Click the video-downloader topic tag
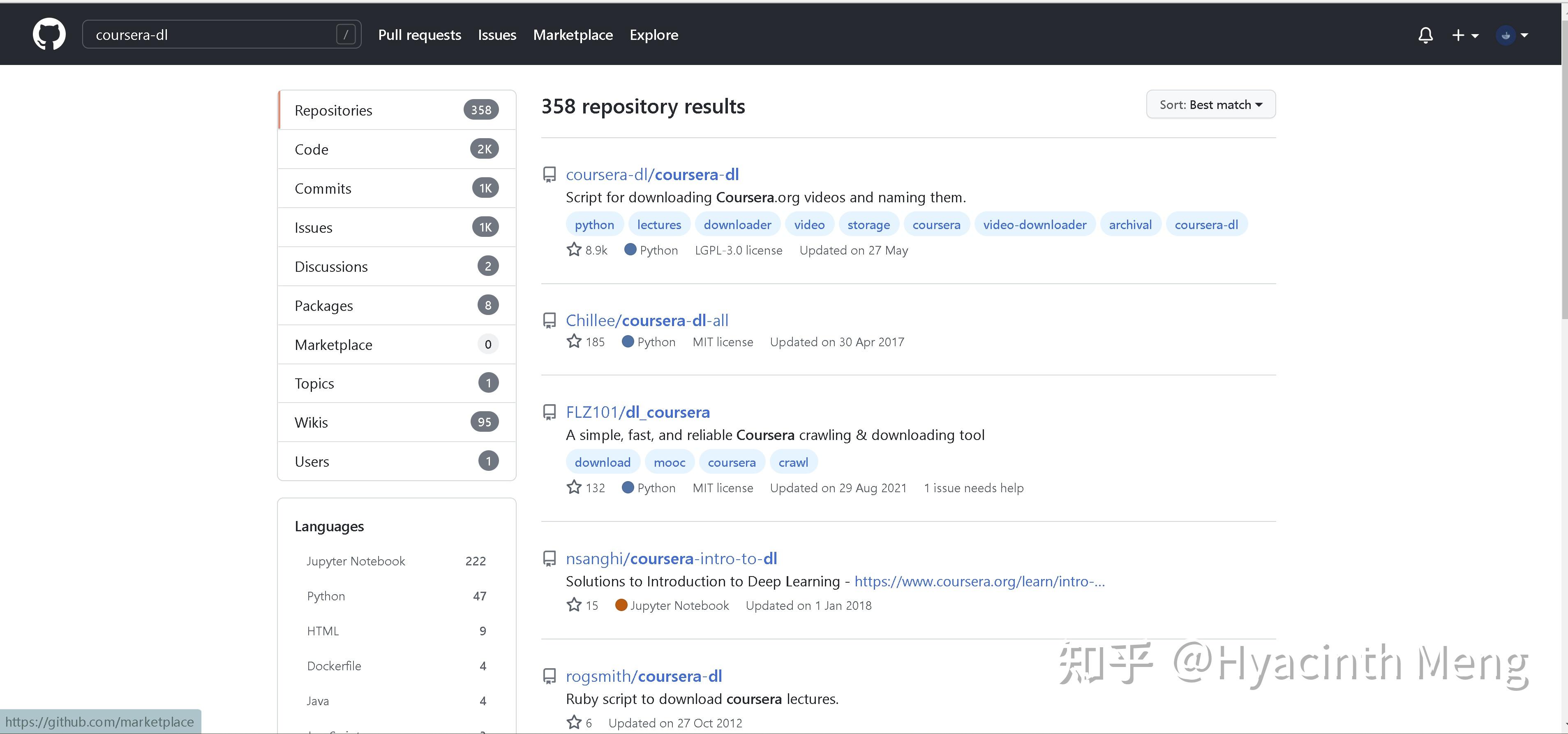The width and height of the screenshot is (1568, 734). click(x=1035, y=225)
